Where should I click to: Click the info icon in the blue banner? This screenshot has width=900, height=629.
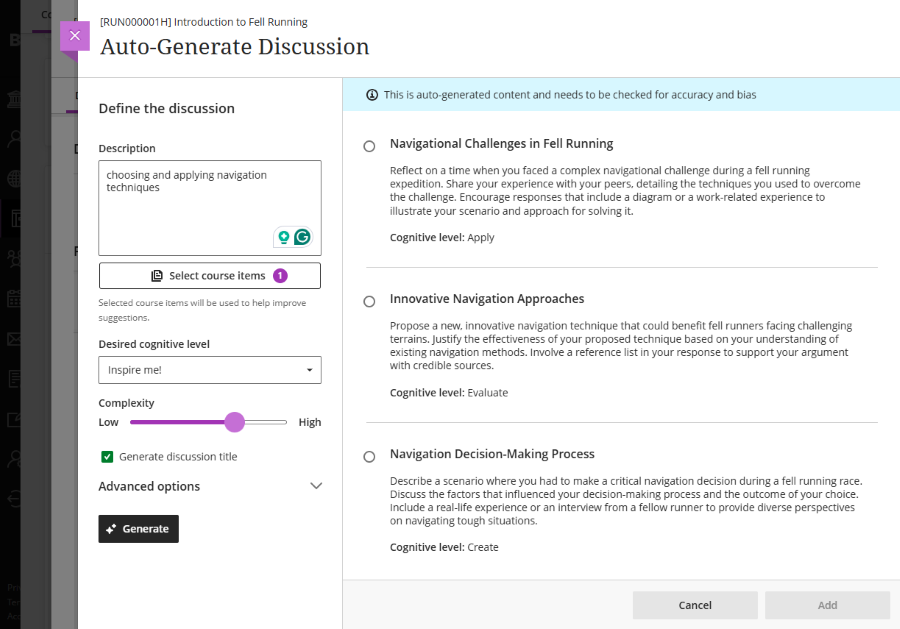click(x=372, y=95)
